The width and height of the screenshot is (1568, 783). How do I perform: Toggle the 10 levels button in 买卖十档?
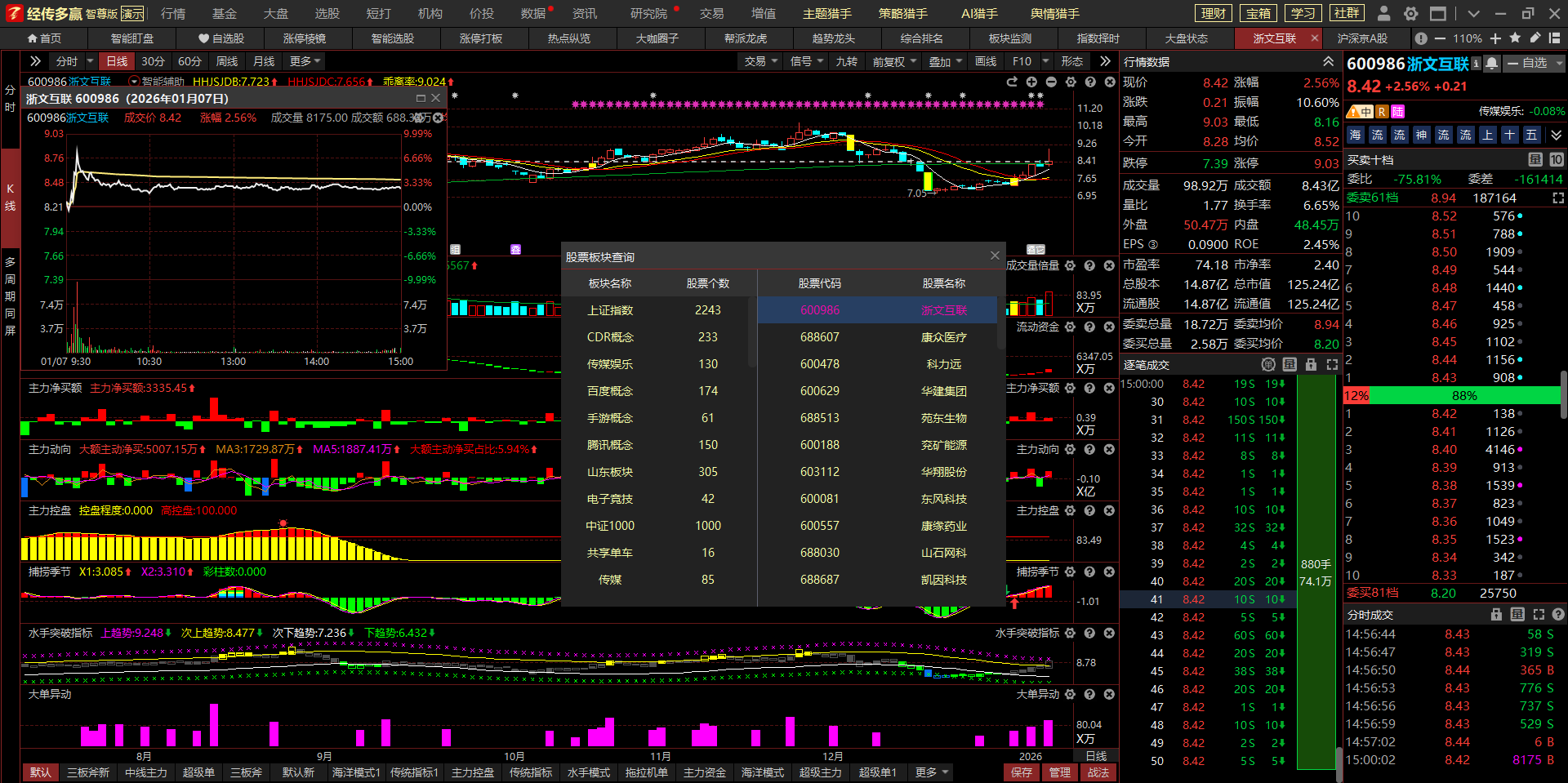[x=1556, y=160]
